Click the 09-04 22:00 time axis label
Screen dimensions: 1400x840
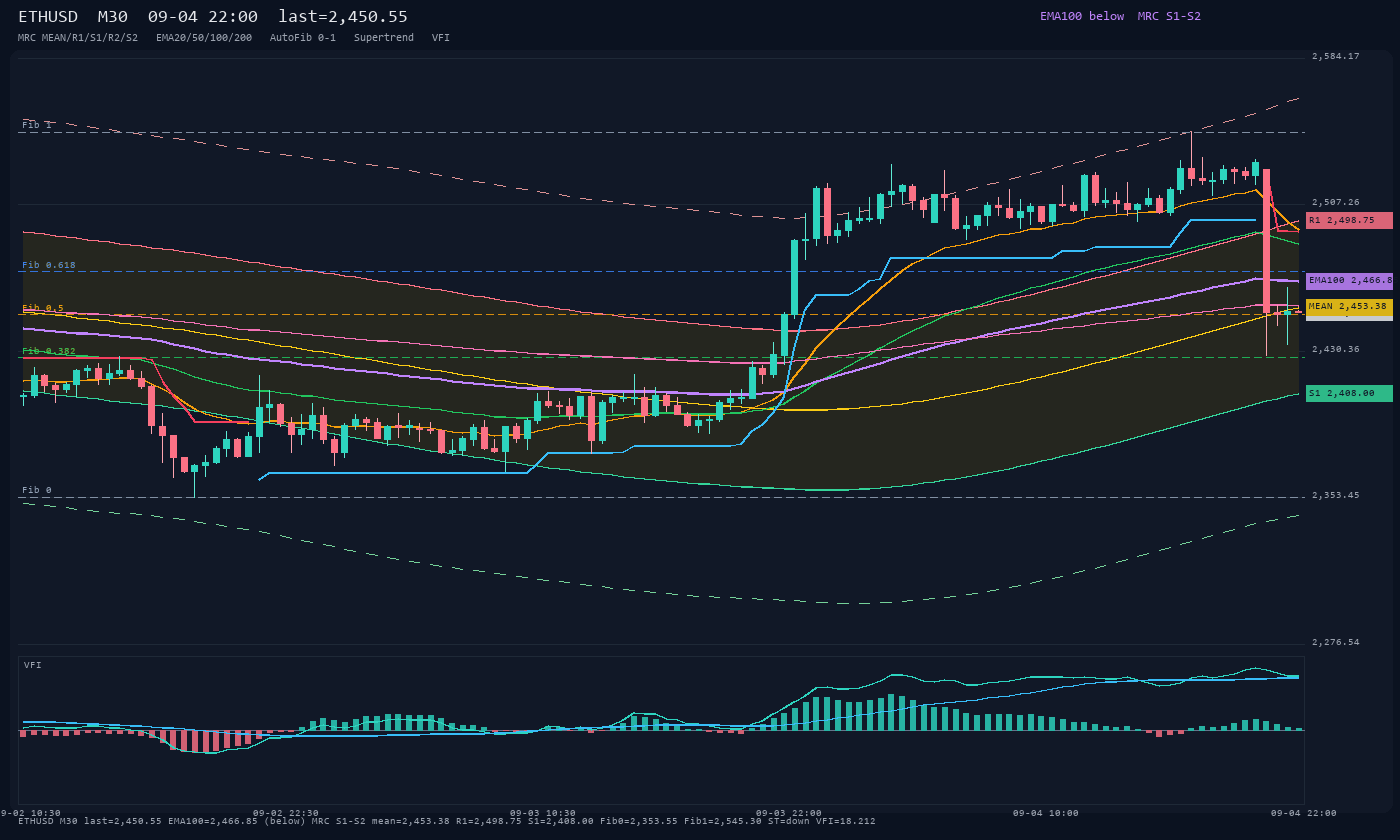click(1303, 813)
